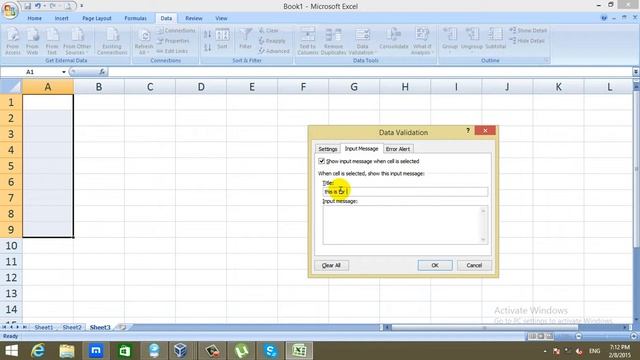Click the Clear All button

click(x=331, y=265)
